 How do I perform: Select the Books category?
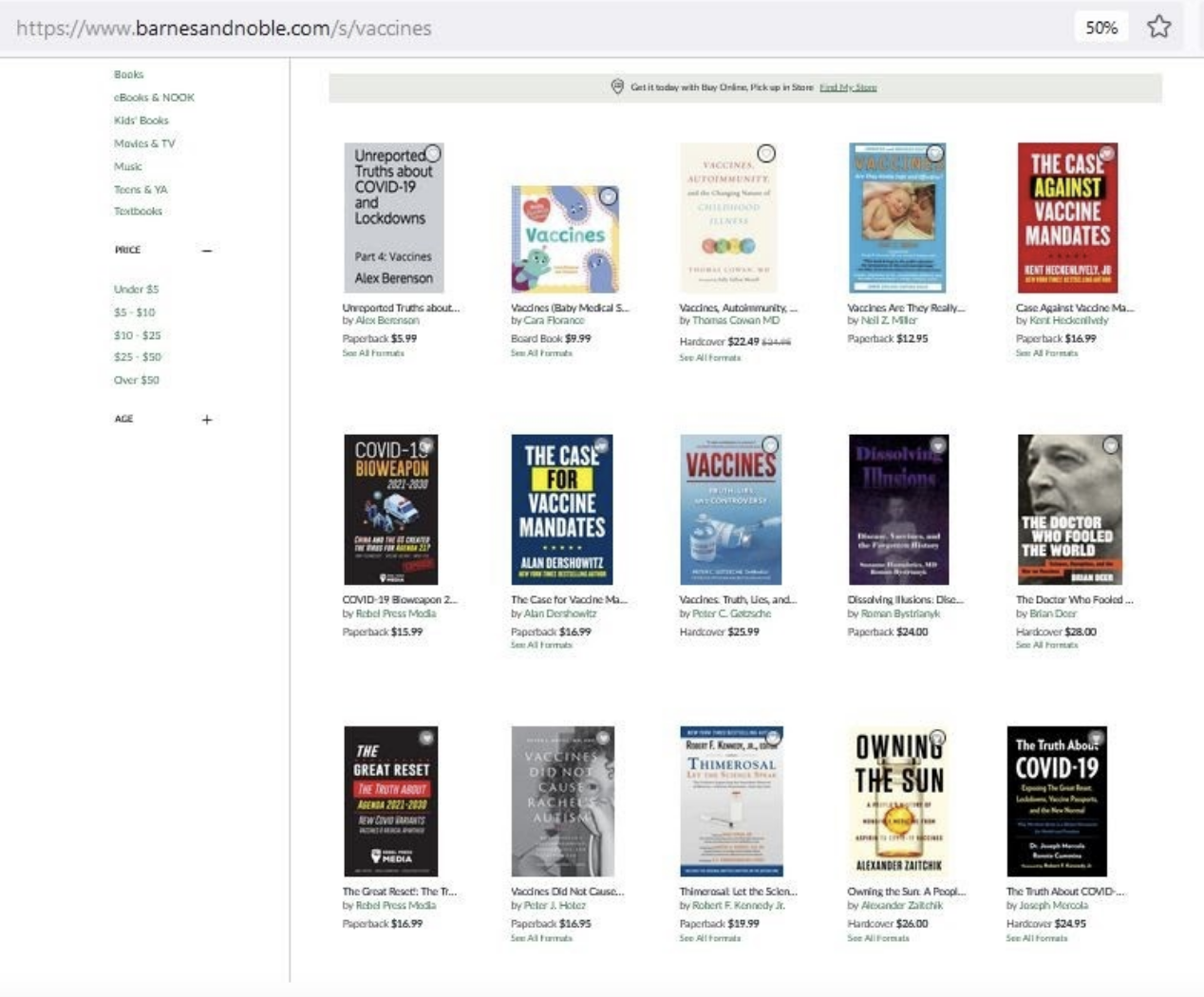[x=128, y=74]
